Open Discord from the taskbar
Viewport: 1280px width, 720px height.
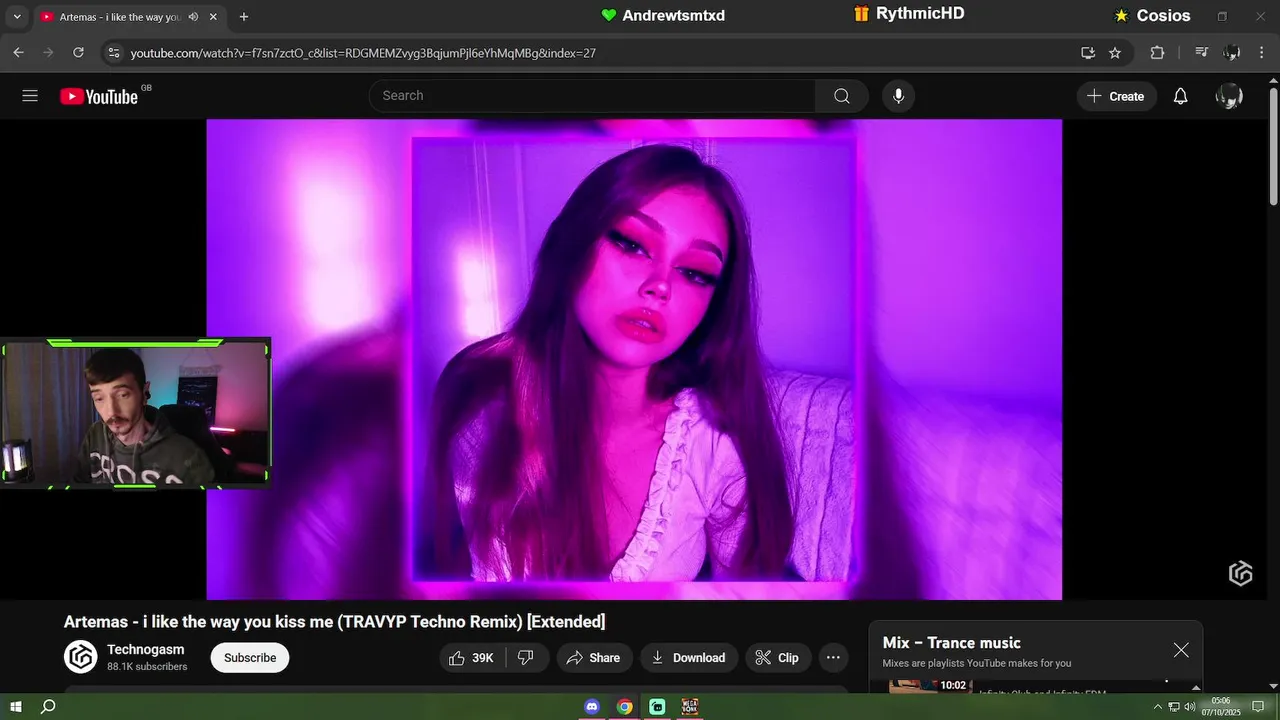click(x=592, y=707)
